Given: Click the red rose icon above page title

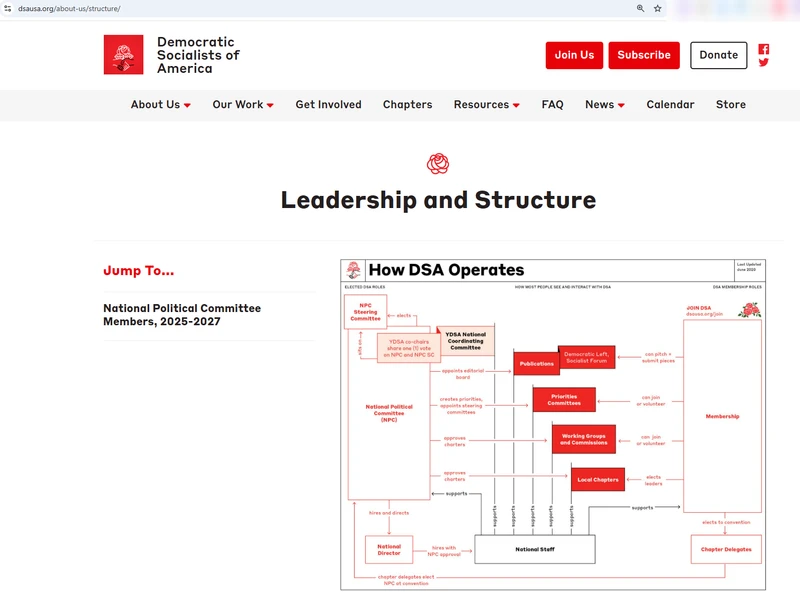Looking at the screenshot, I should 438,164.
